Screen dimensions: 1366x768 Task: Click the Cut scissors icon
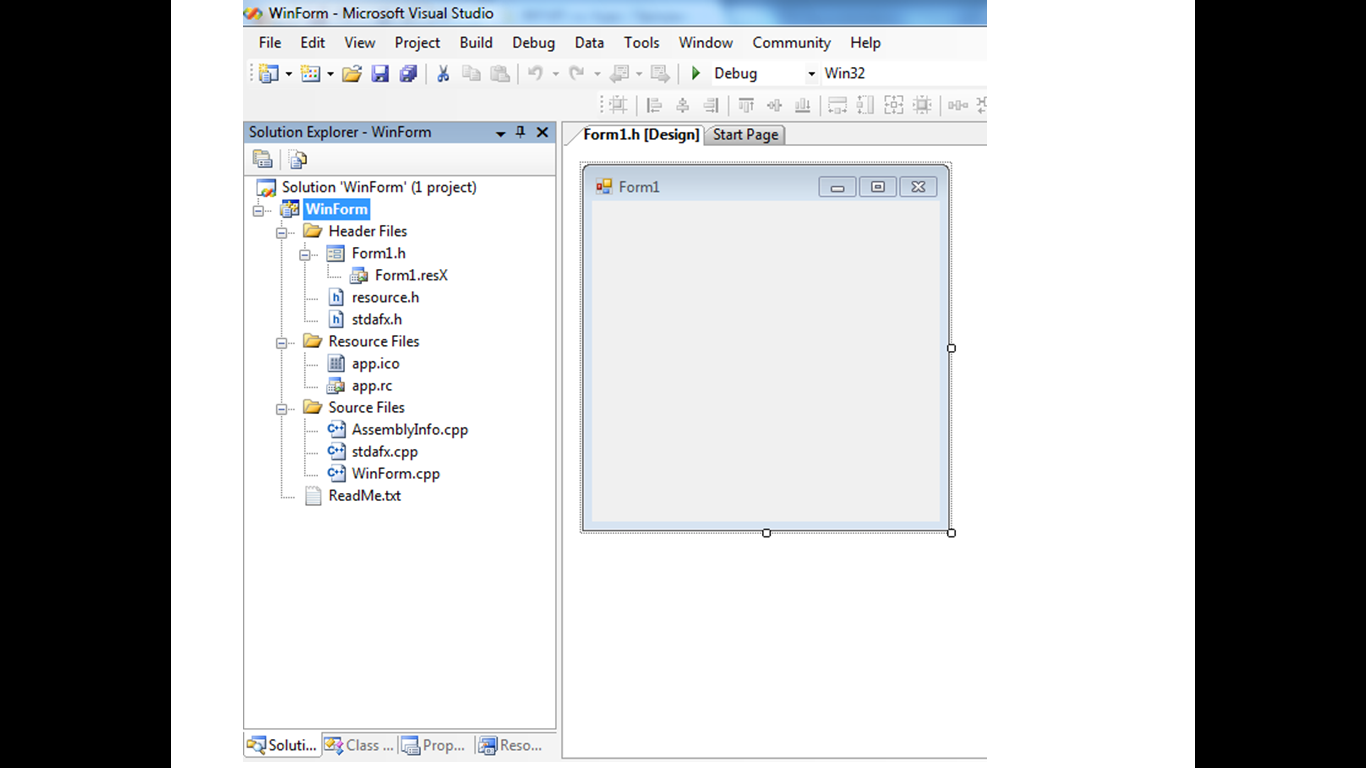click(x=443, y=73)
